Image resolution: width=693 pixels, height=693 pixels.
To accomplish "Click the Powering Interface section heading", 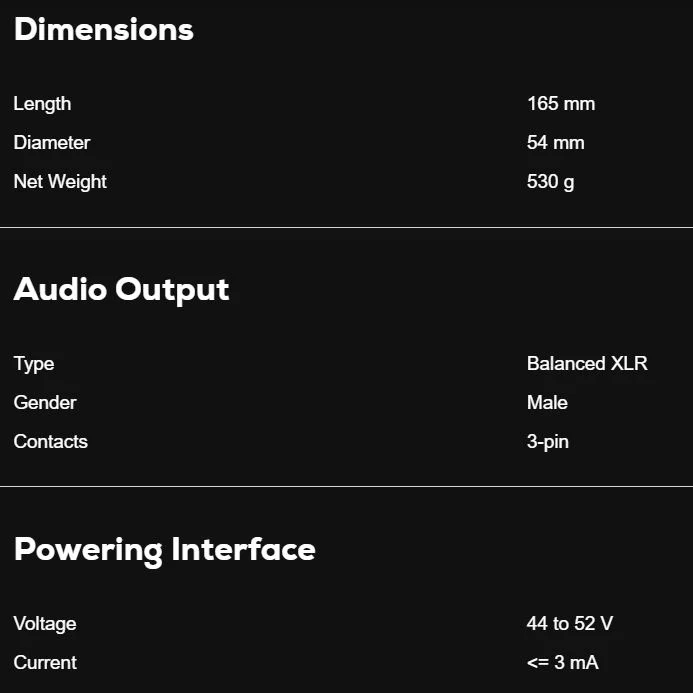I will click(164, 550).
